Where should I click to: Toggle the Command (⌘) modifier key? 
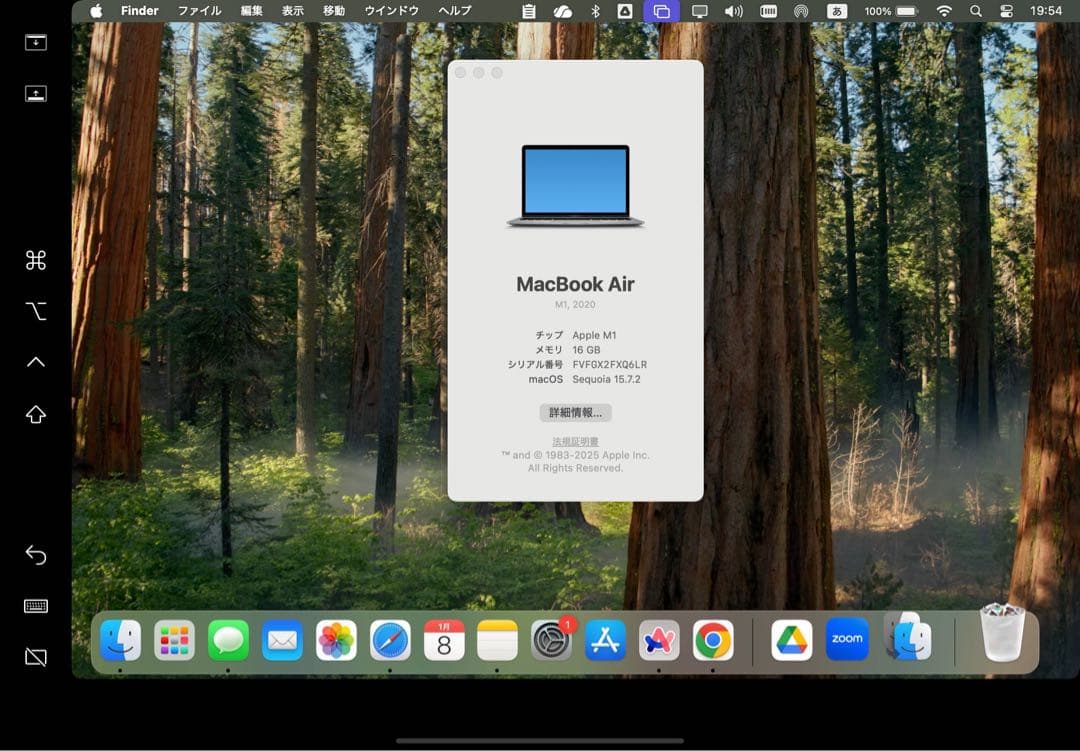[35, 259]
